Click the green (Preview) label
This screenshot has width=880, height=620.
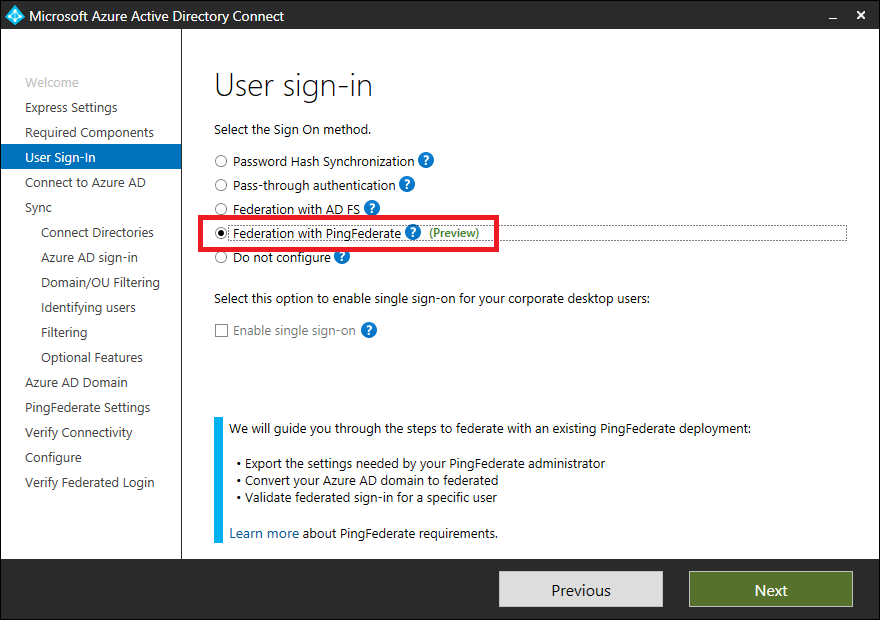[454, 233]
